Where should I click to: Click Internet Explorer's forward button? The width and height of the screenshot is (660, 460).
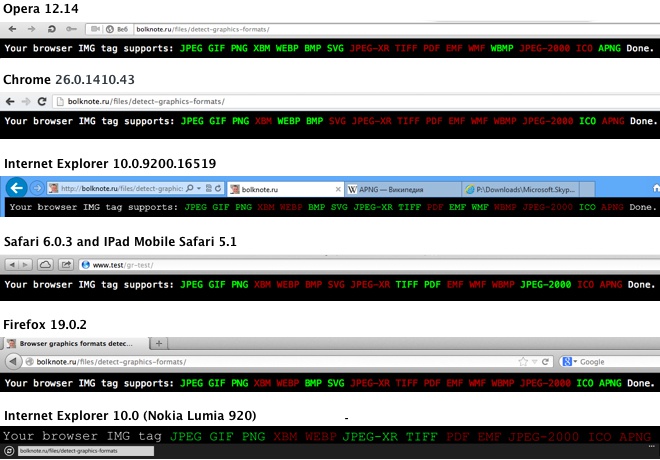pyautogui.click(x=37, y=188)
